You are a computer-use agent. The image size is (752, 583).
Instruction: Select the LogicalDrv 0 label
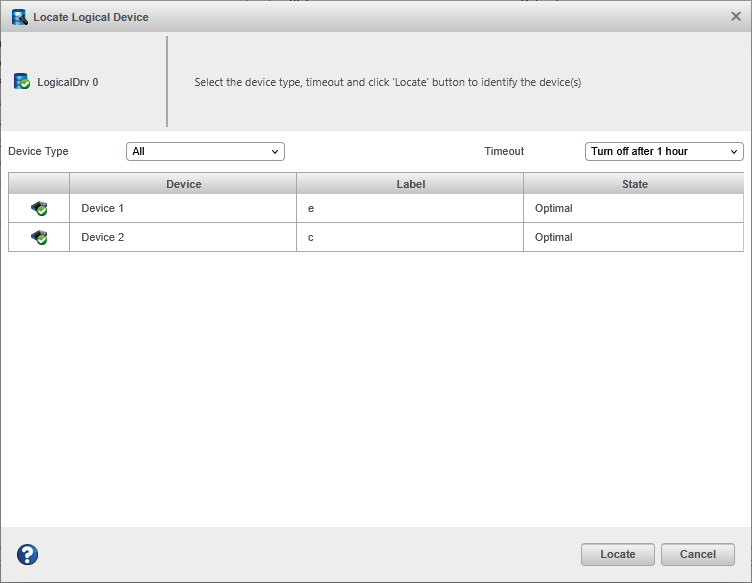click(x=68, y=83)
